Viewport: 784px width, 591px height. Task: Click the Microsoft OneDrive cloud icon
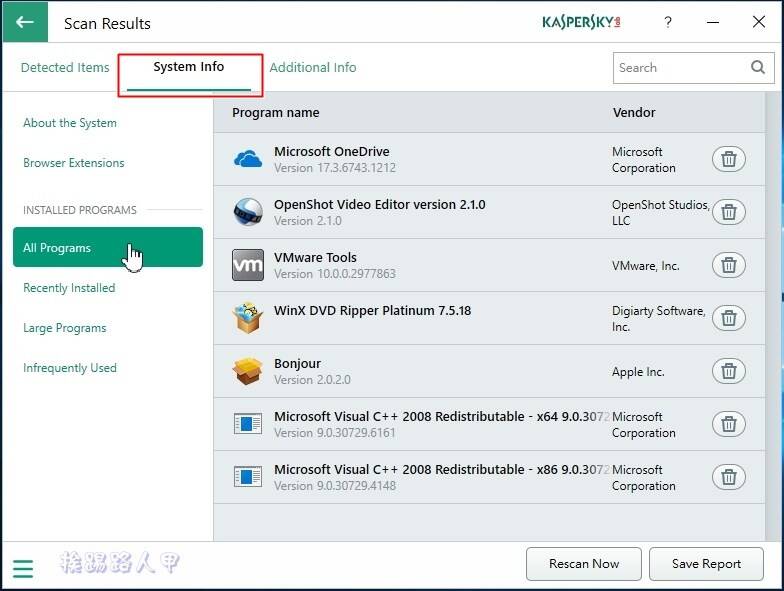(x=248, y=159)
